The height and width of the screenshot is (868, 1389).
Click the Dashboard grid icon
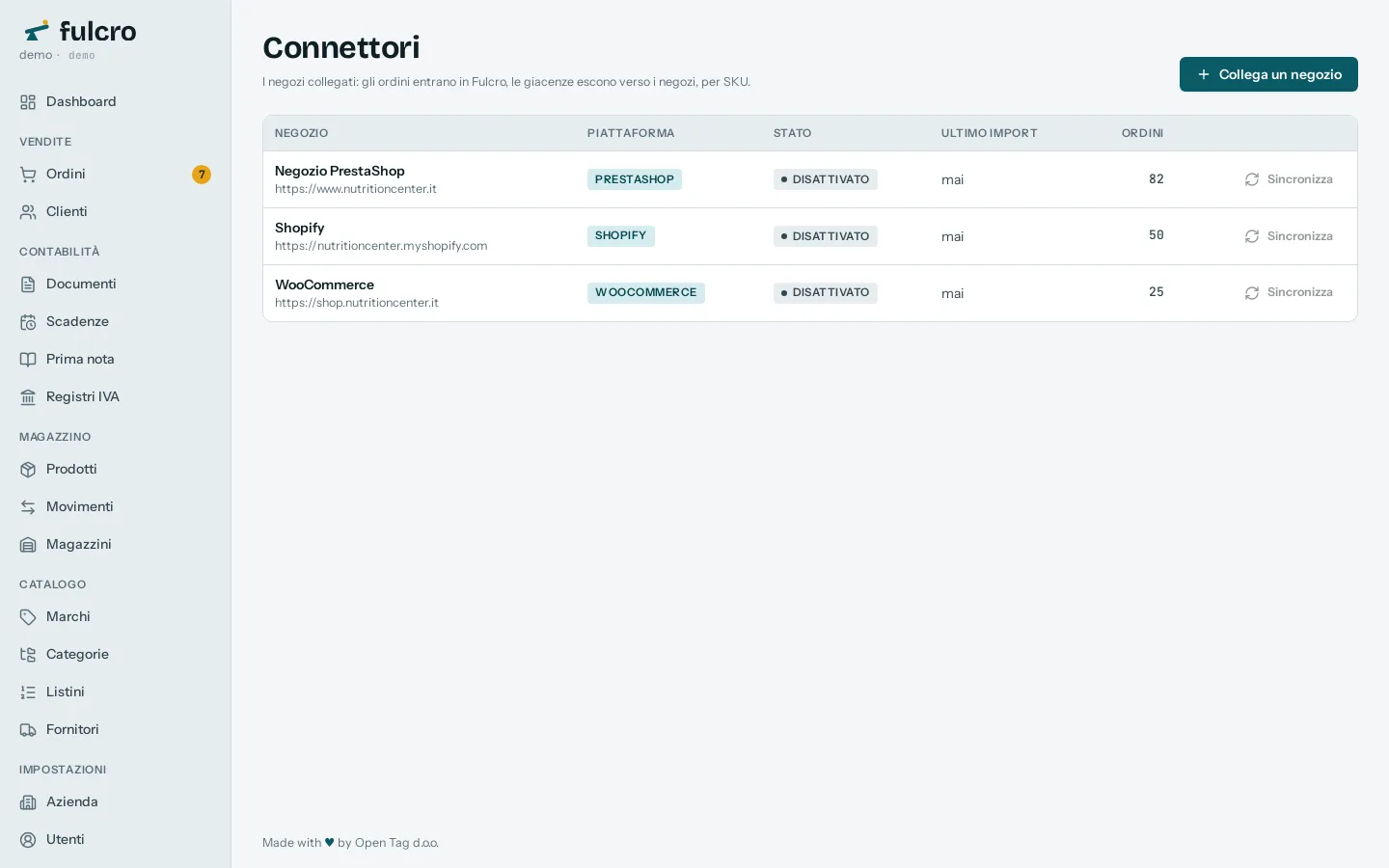coord(28,102)
